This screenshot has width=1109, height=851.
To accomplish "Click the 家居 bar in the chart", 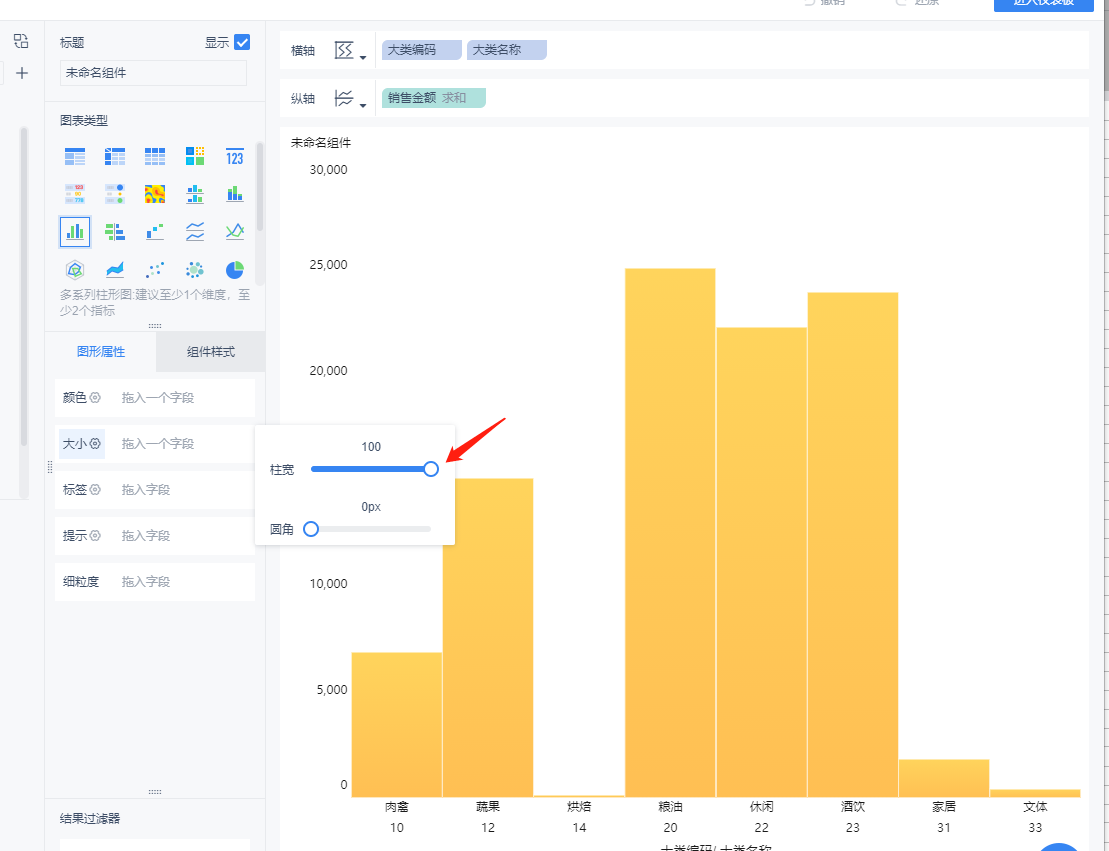I will click(x=943, y=778).
